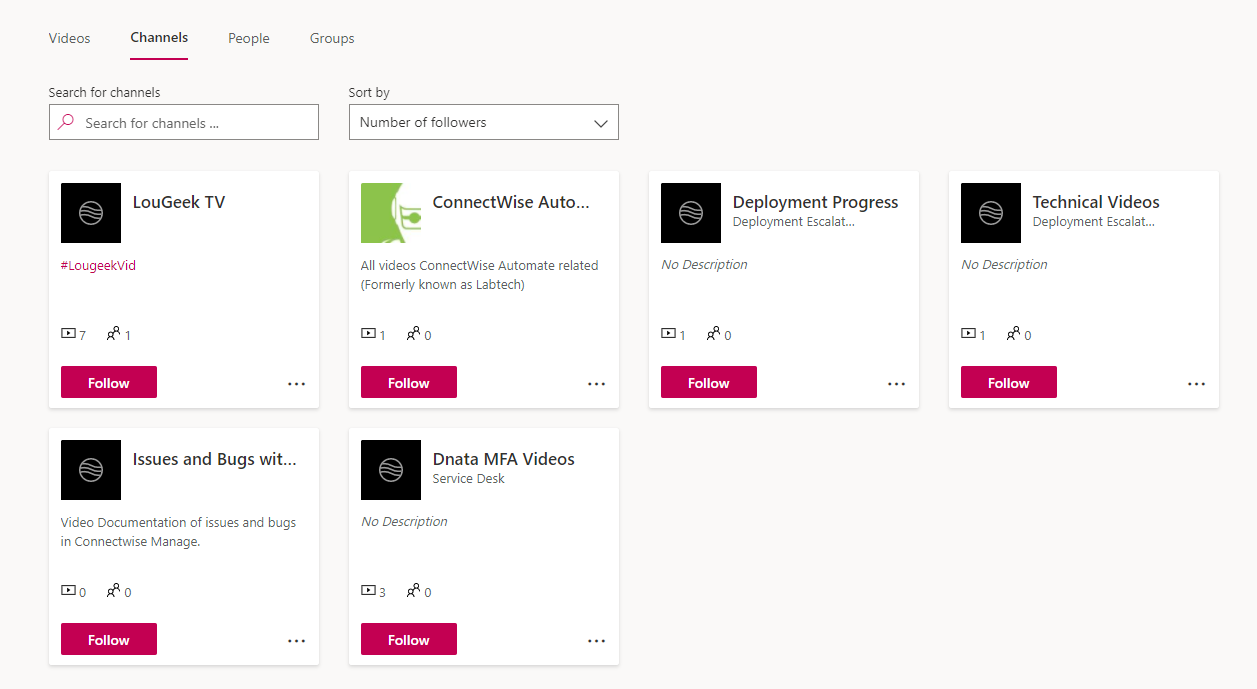1257x689 pixels.
Task: Open the People tab
Action: (249, 38)
